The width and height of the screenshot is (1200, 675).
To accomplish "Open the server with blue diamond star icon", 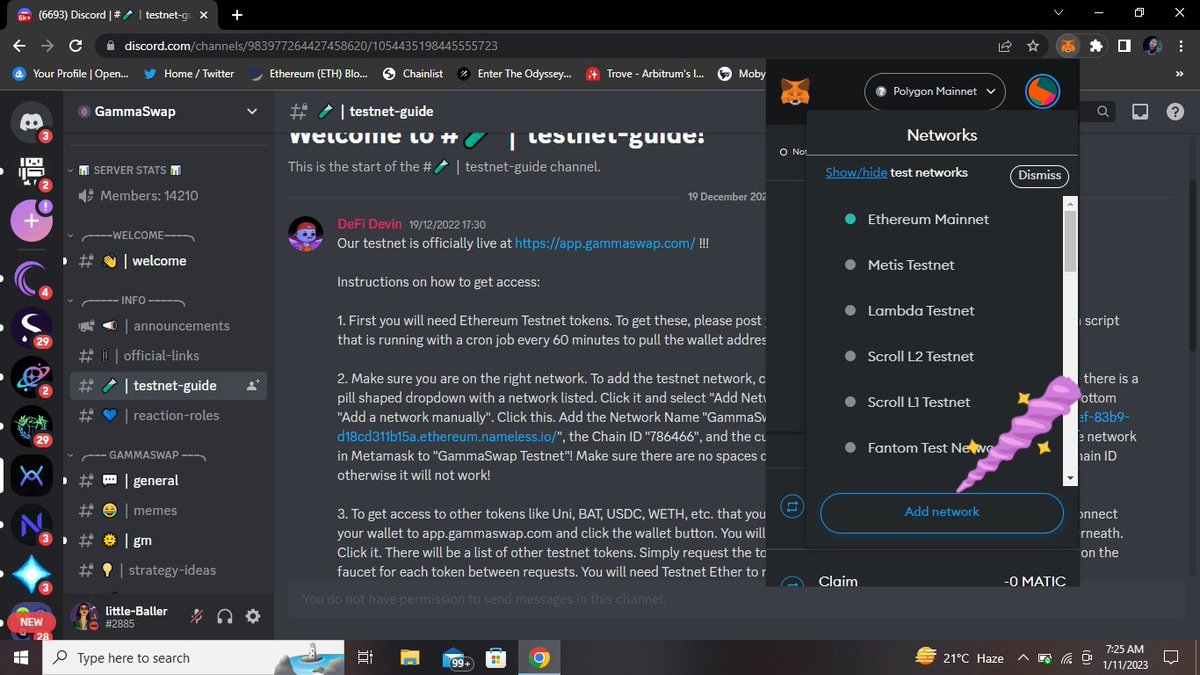I will 31,576.
